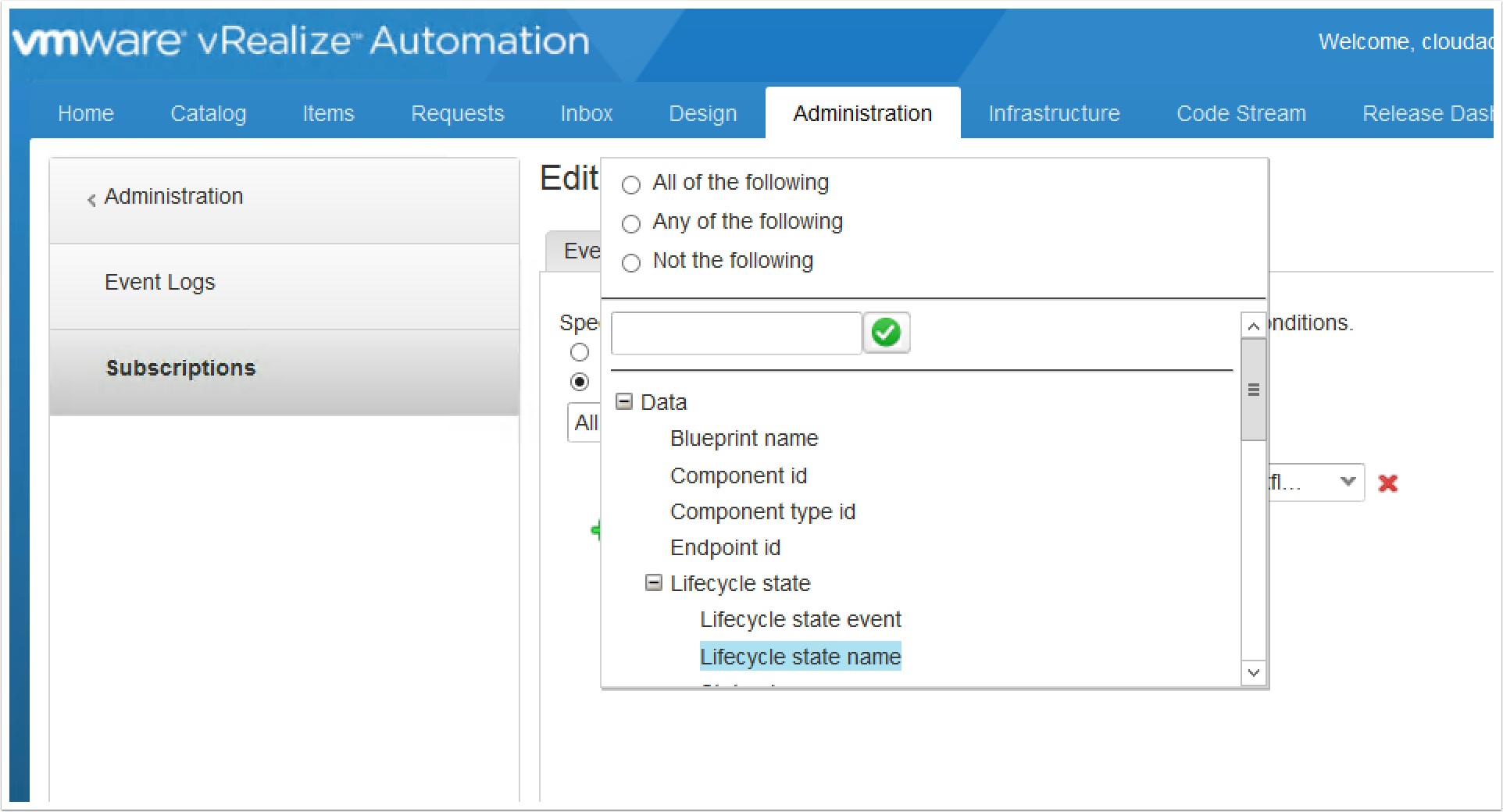
Task: Select the Administration tab
Action: tap(862, 113)
